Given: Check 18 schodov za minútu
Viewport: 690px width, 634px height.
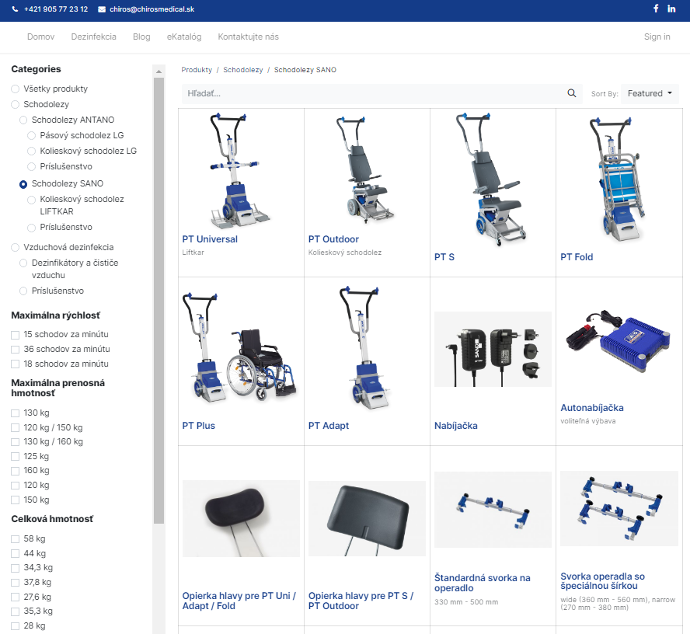Looking at the screenshot, I should point(15,364).
